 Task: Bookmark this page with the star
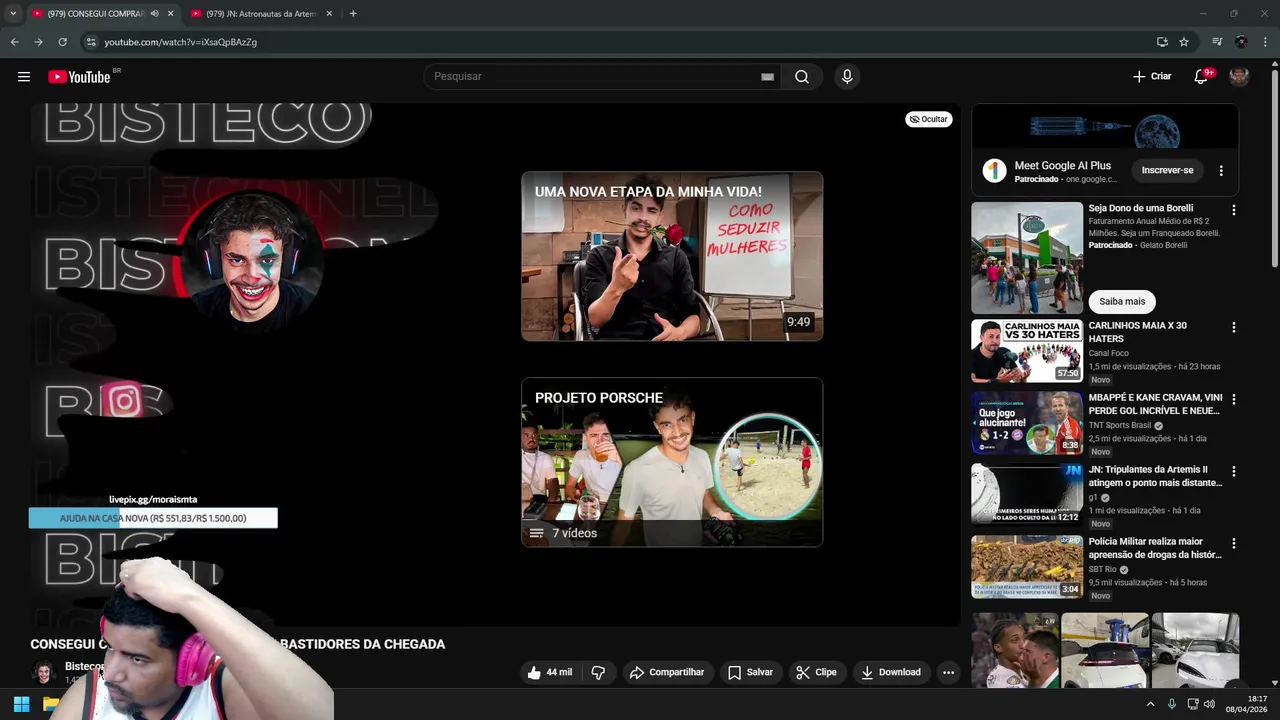coord(1184,42)
